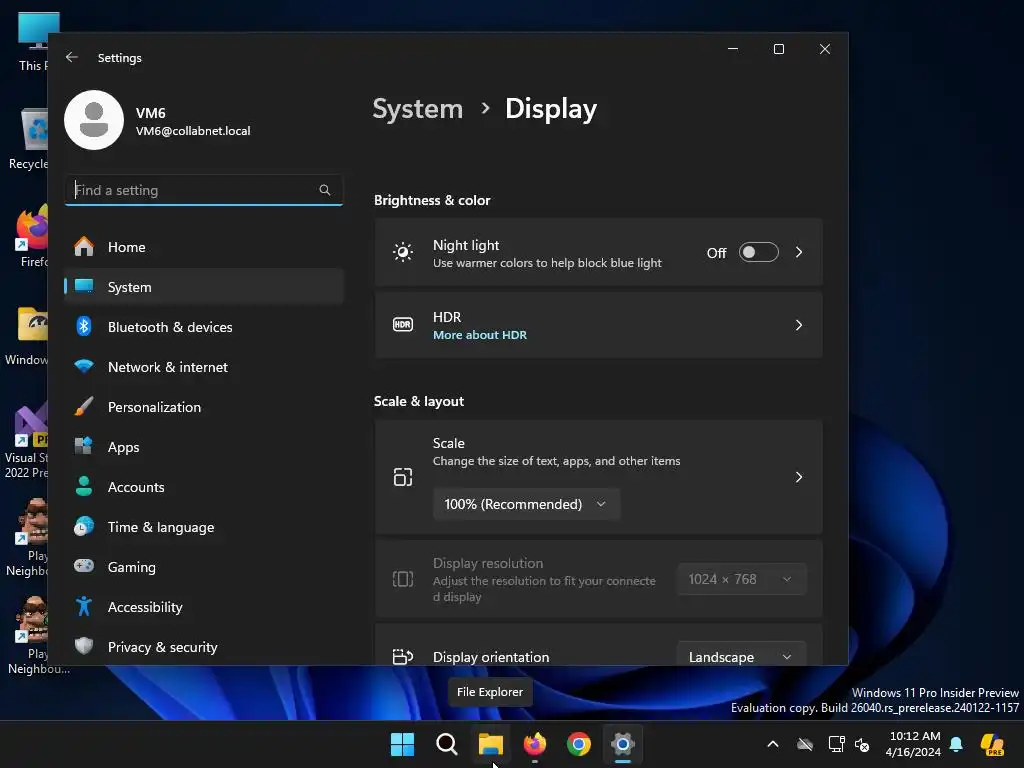Click the muted volume tray icon
This screenshot has width=1024, height=768.
862,744
